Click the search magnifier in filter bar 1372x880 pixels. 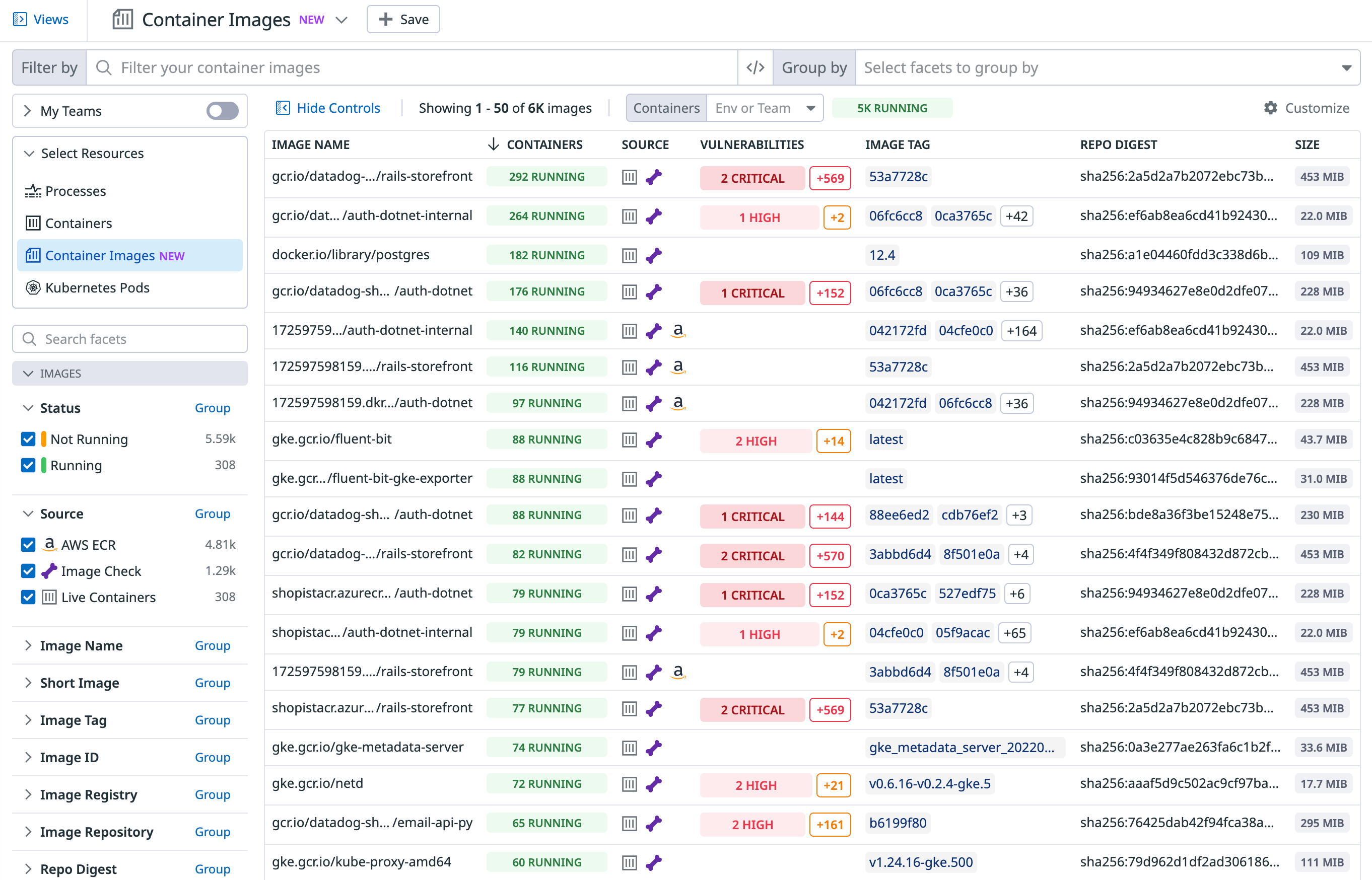click(x=103, y=67)
